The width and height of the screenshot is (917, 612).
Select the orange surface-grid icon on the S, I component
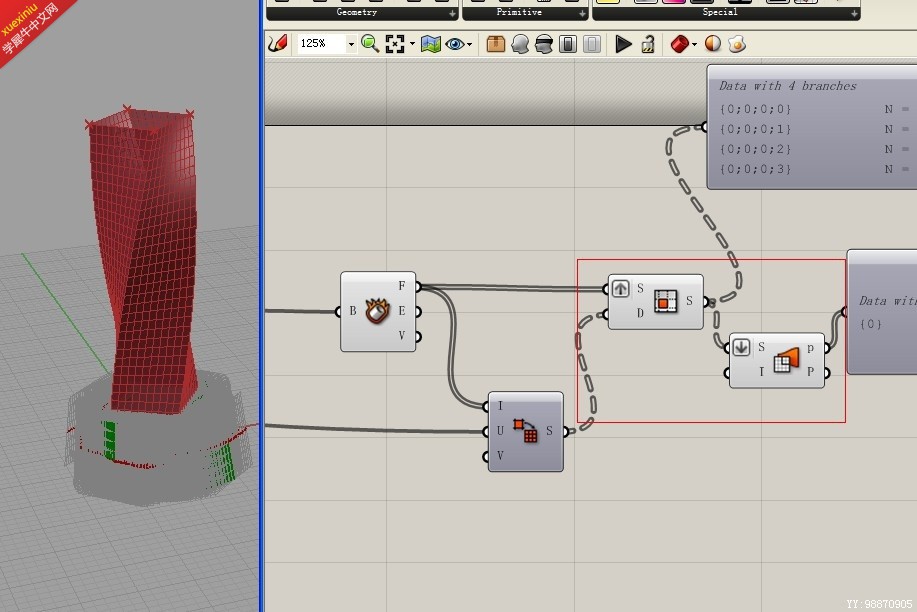tap(786, 360)
